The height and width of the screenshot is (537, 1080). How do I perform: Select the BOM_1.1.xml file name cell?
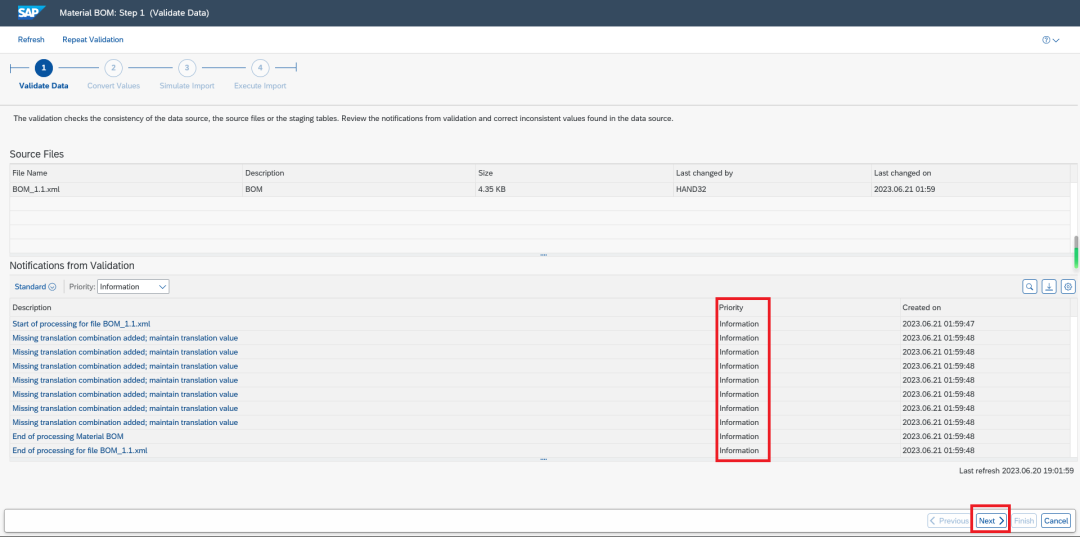coord(126,189)
